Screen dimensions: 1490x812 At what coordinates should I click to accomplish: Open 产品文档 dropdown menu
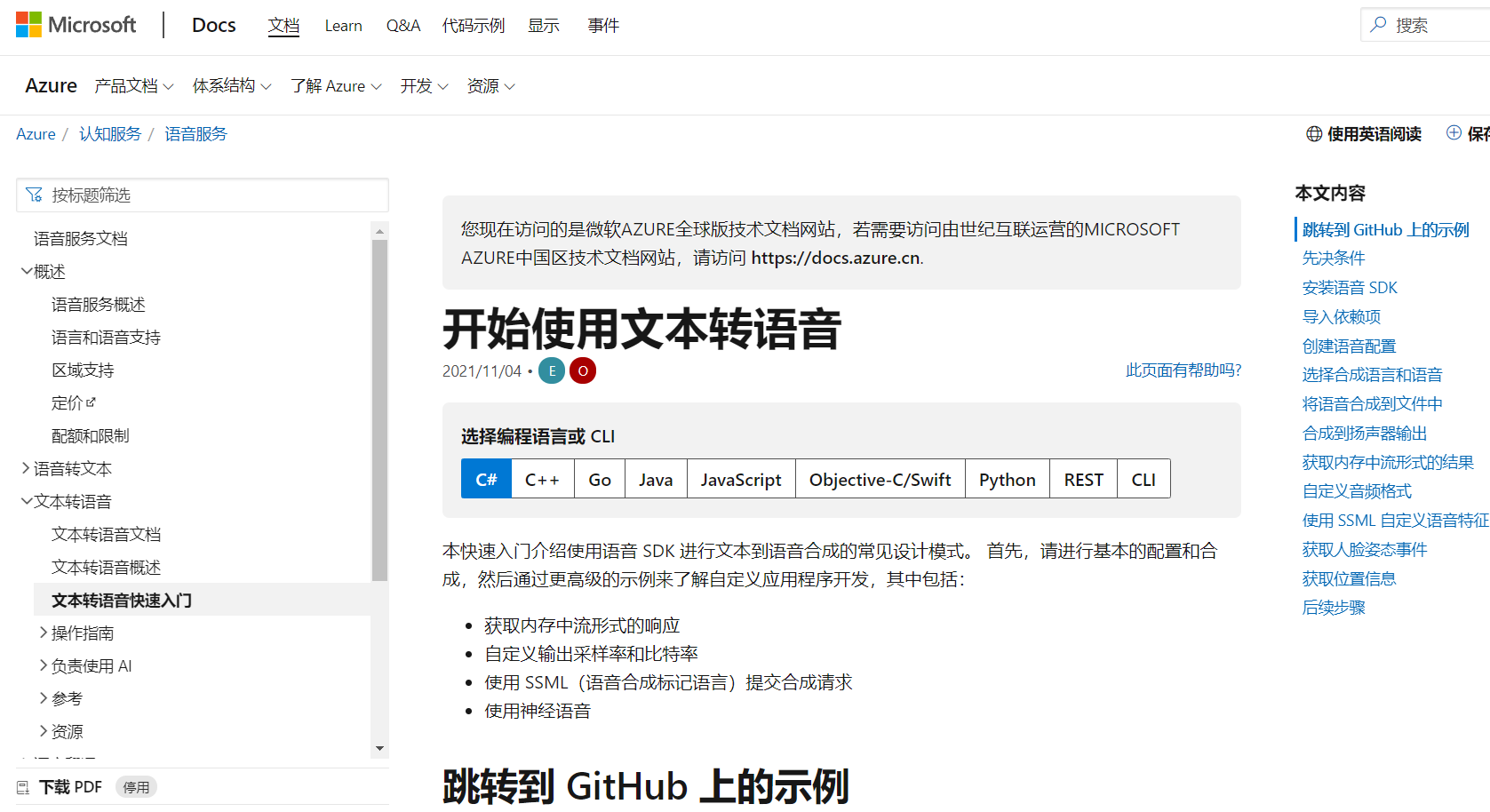pos(134,86)
